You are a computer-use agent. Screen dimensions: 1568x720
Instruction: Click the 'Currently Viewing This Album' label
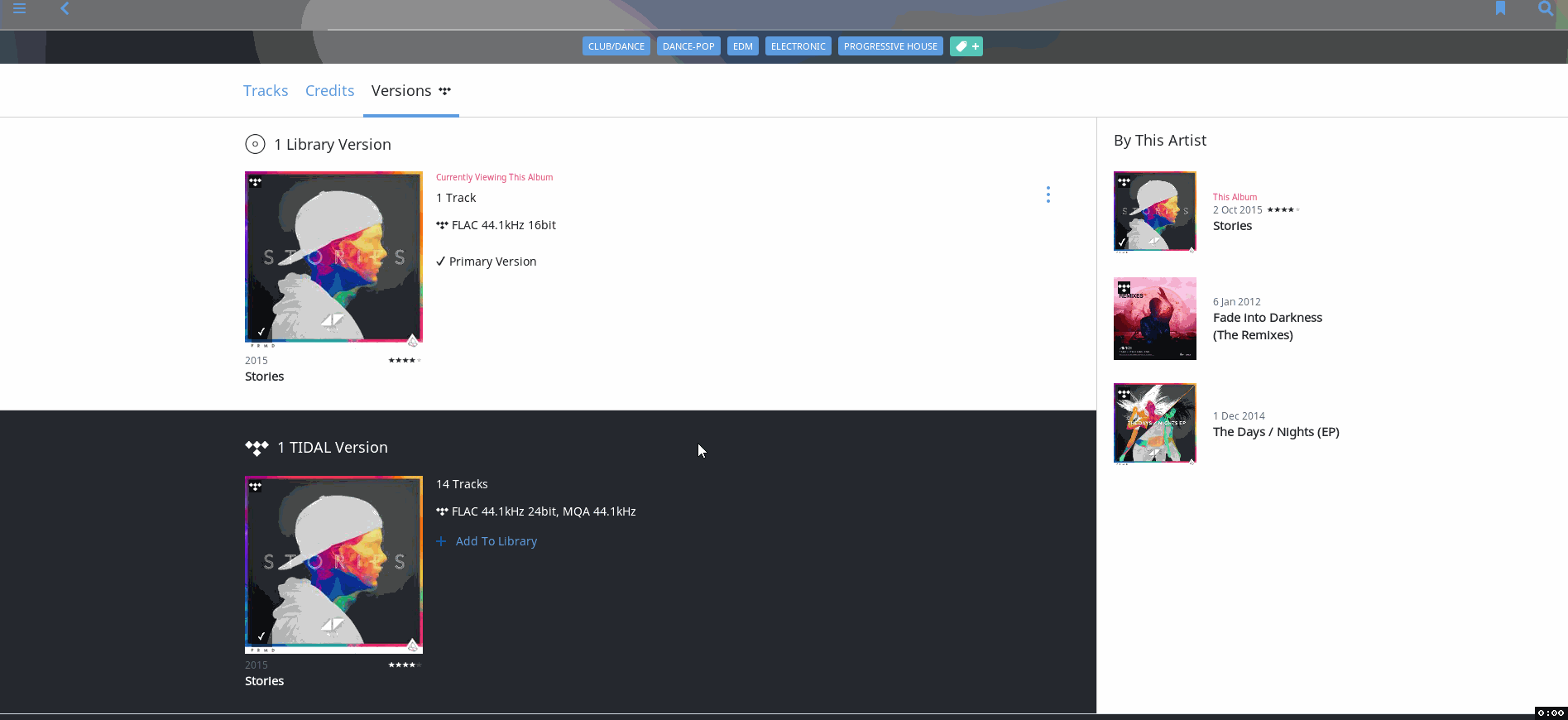click(495, 177)
